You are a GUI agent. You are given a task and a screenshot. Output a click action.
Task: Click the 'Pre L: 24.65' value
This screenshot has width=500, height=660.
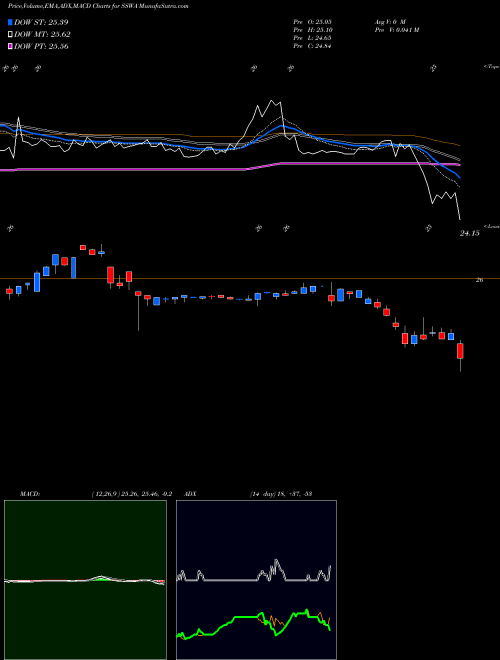tap(312, 38)
